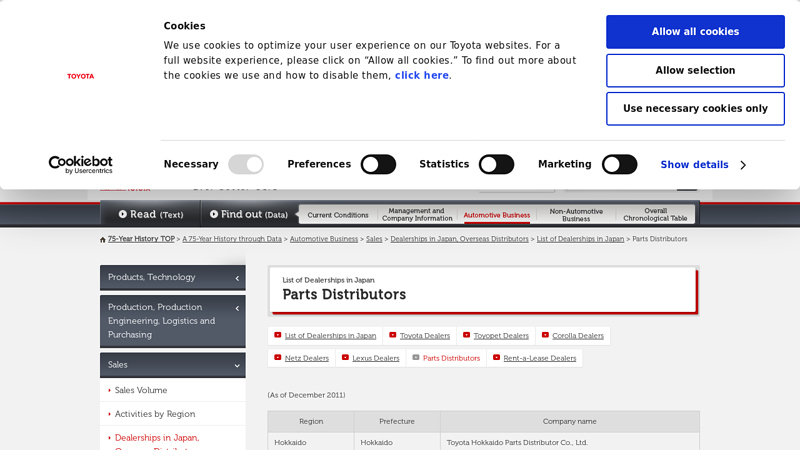
Task: Expand Show details for cookies
Action: [x=703, y=165]
